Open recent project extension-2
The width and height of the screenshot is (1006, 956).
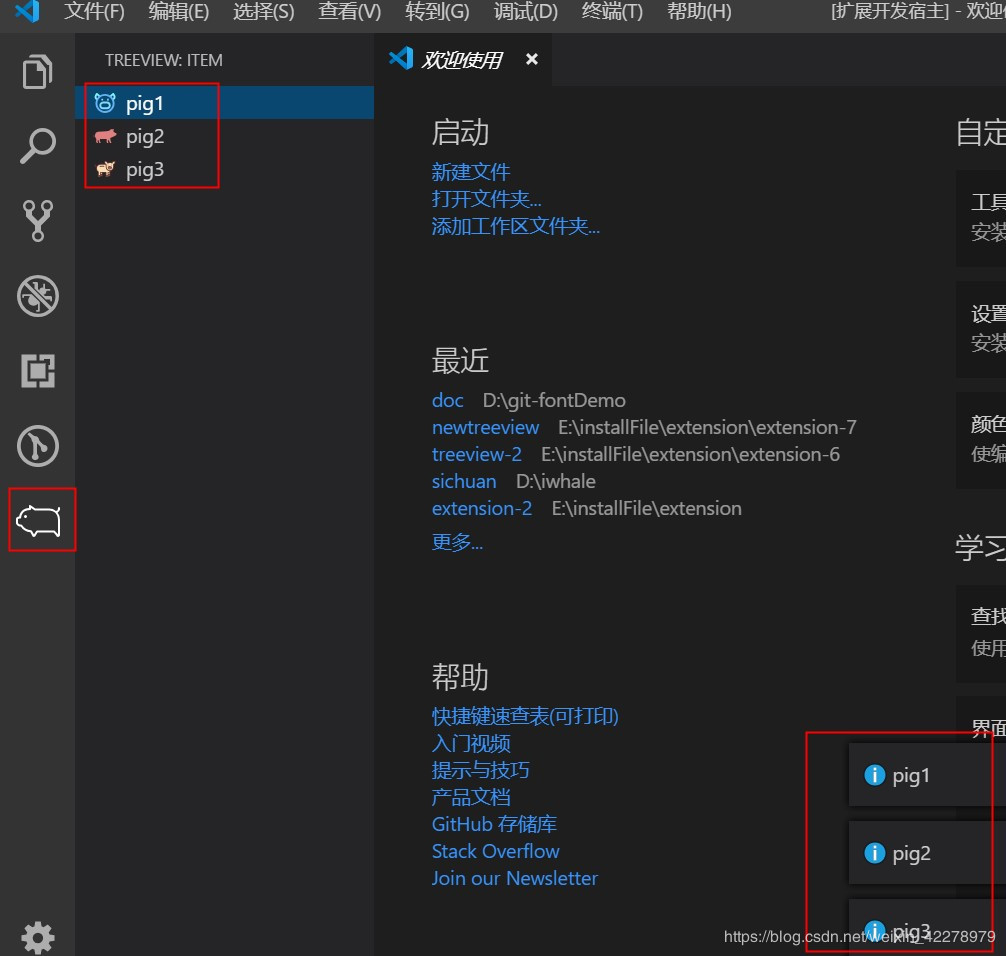[482, 508]
